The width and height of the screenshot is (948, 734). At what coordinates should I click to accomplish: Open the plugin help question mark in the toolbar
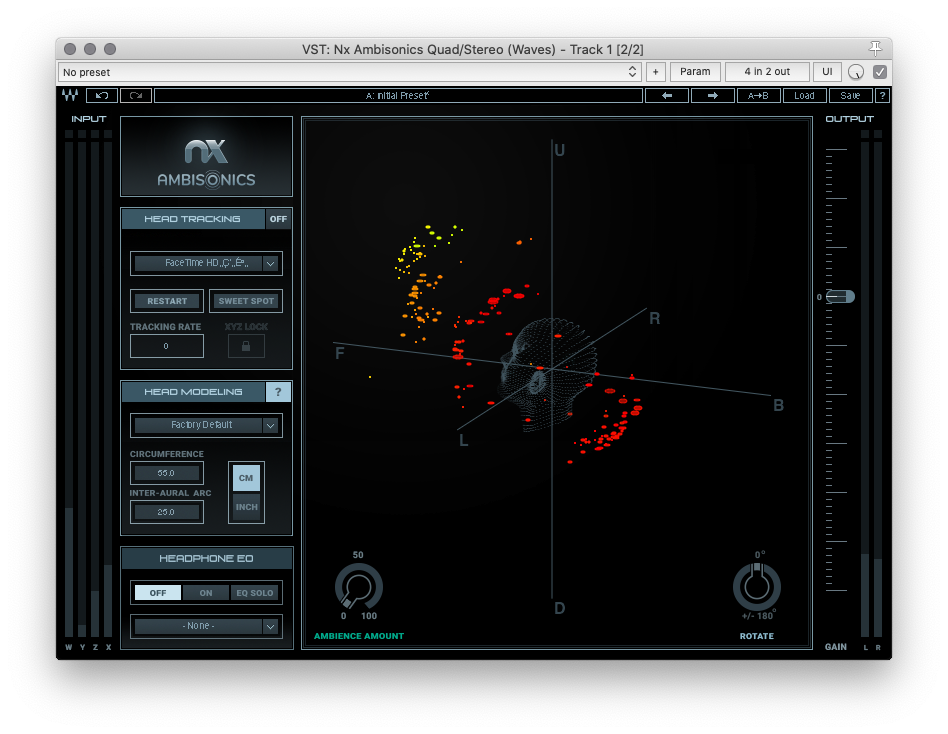click(x=882, y=95)
